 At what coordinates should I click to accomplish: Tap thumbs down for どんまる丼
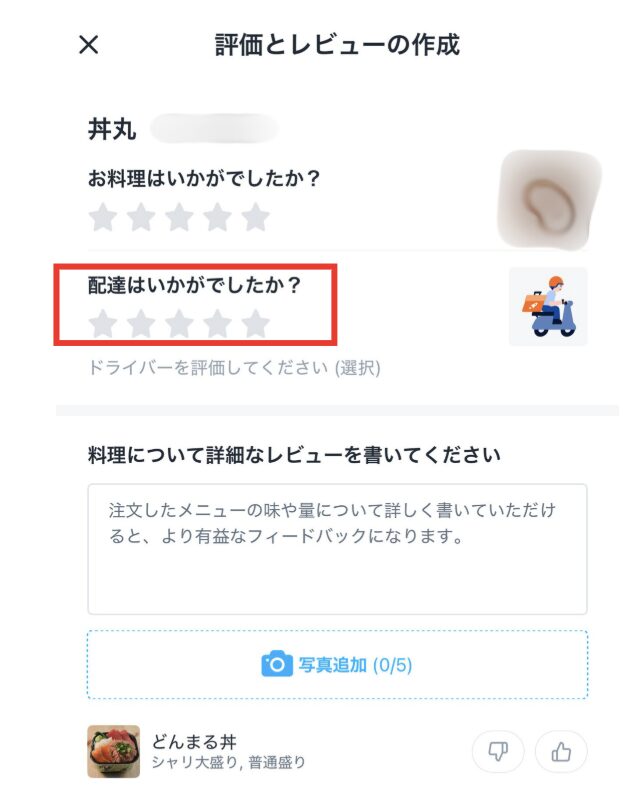(498, 751)
